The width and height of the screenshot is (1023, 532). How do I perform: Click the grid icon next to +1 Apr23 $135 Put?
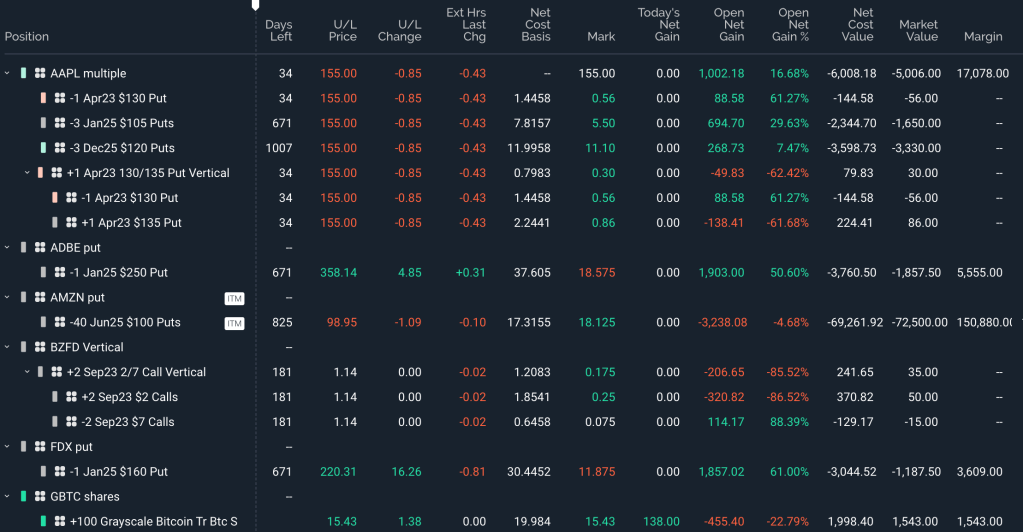tap(72, 223)
